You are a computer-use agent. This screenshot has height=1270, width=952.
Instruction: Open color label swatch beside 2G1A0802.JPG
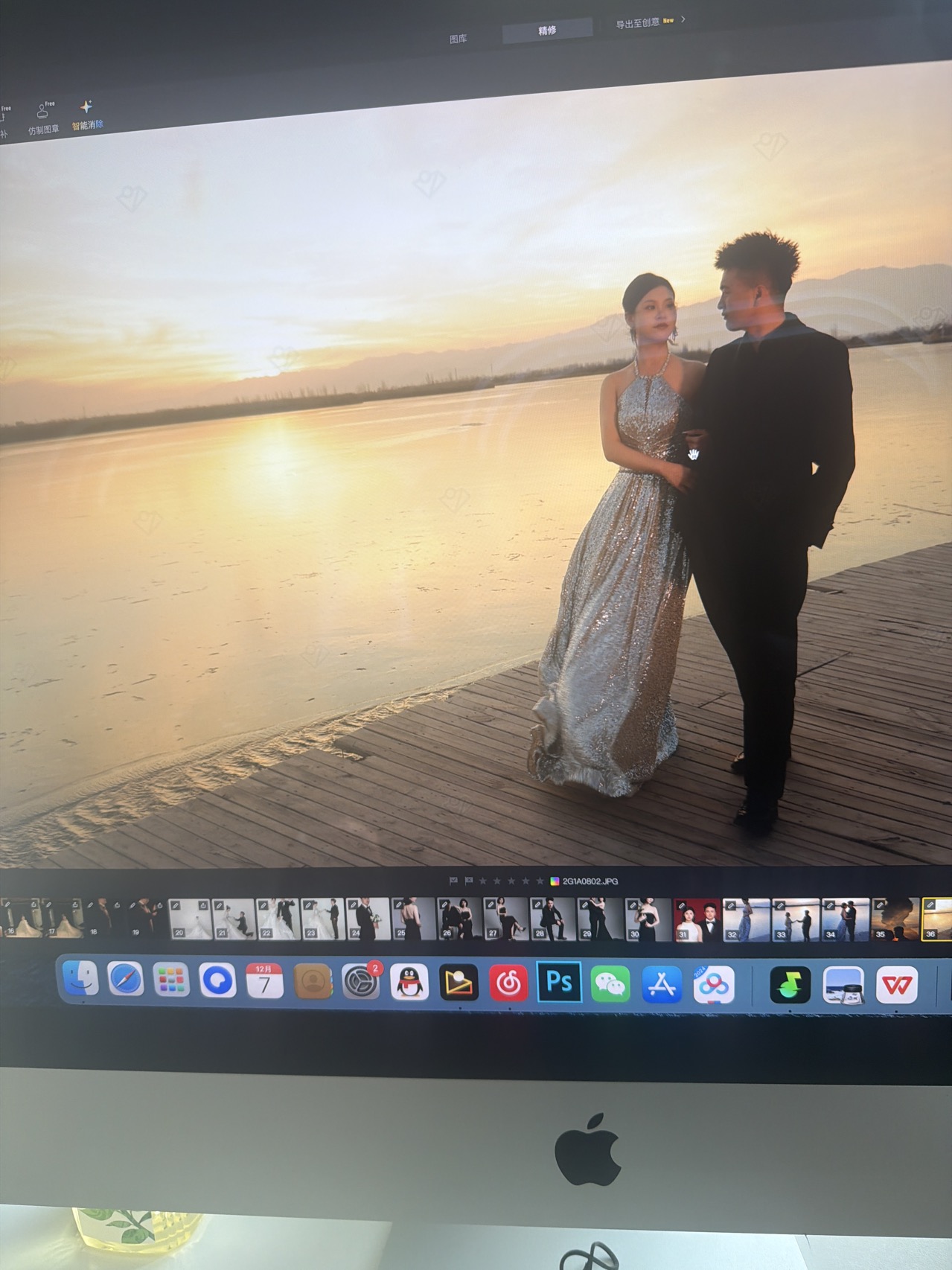(x=555, y=881)
